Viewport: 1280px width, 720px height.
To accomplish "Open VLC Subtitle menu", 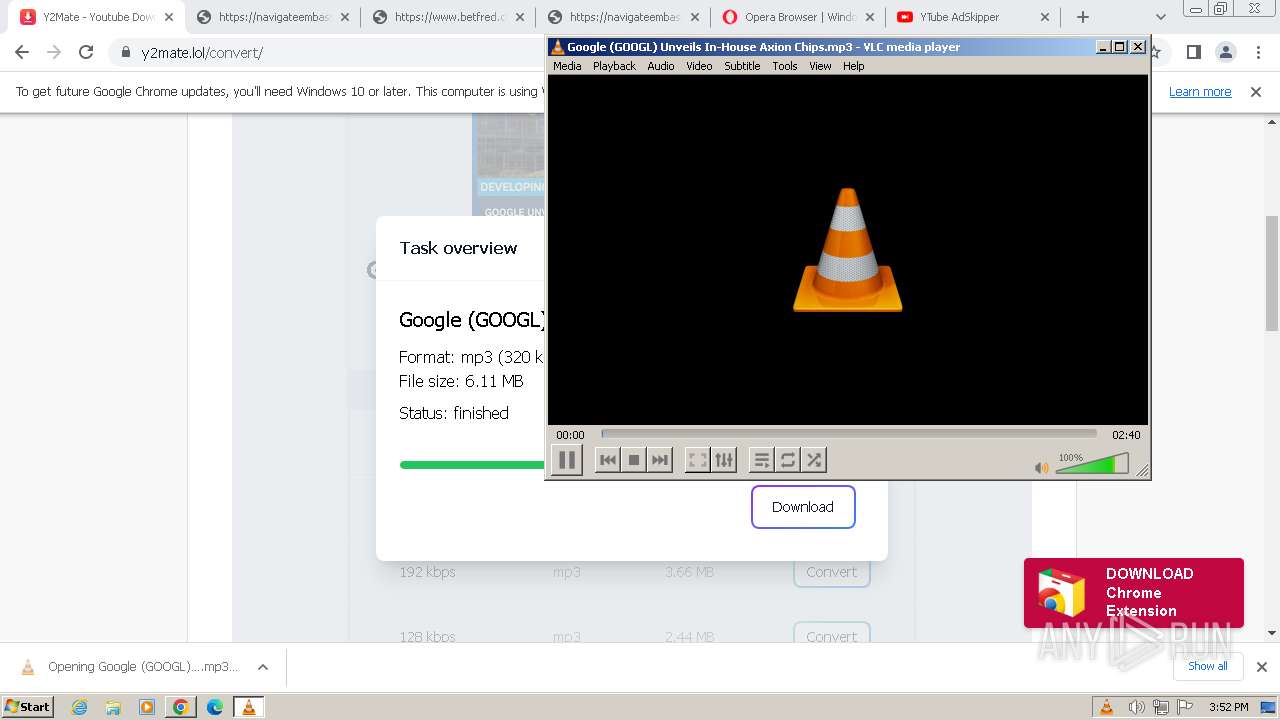I will [742, 66].
